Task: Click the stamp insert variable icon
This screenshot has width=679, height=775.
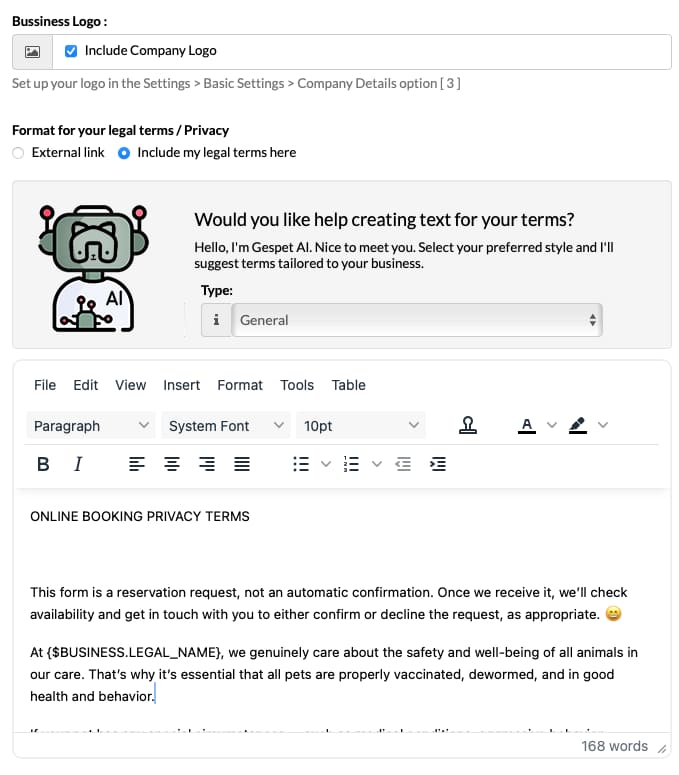Action: [x=467, y=425]
